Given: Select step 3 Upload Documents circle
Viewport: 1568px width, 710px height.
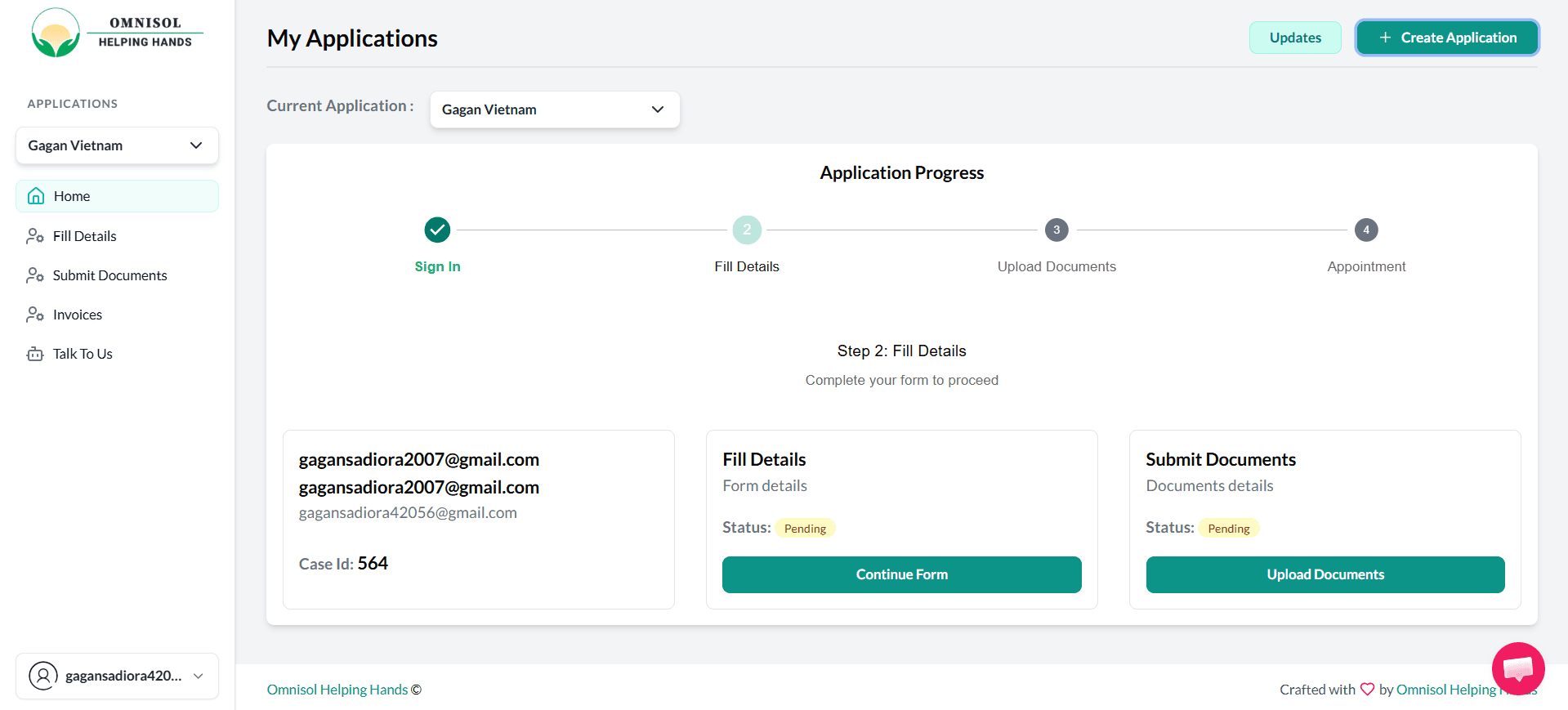Looking at the screenshot, I should tap(1056, 230).
